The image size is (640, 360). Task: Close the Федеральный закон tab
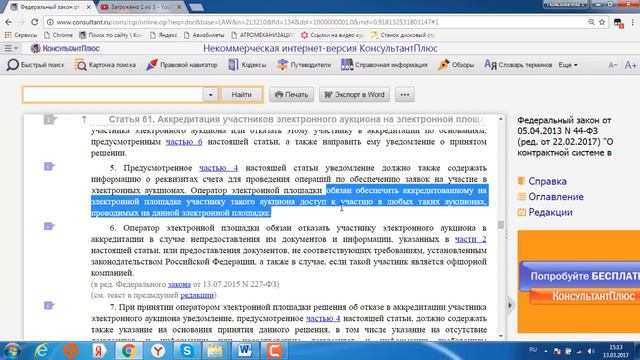(89, 7)
